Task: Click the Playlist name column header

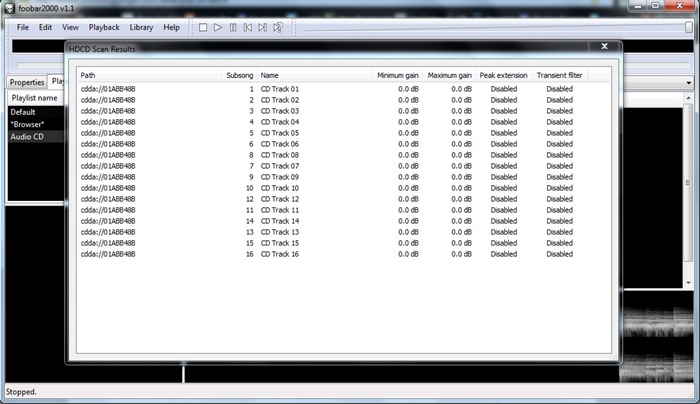Action: click(x=36, y=98)
